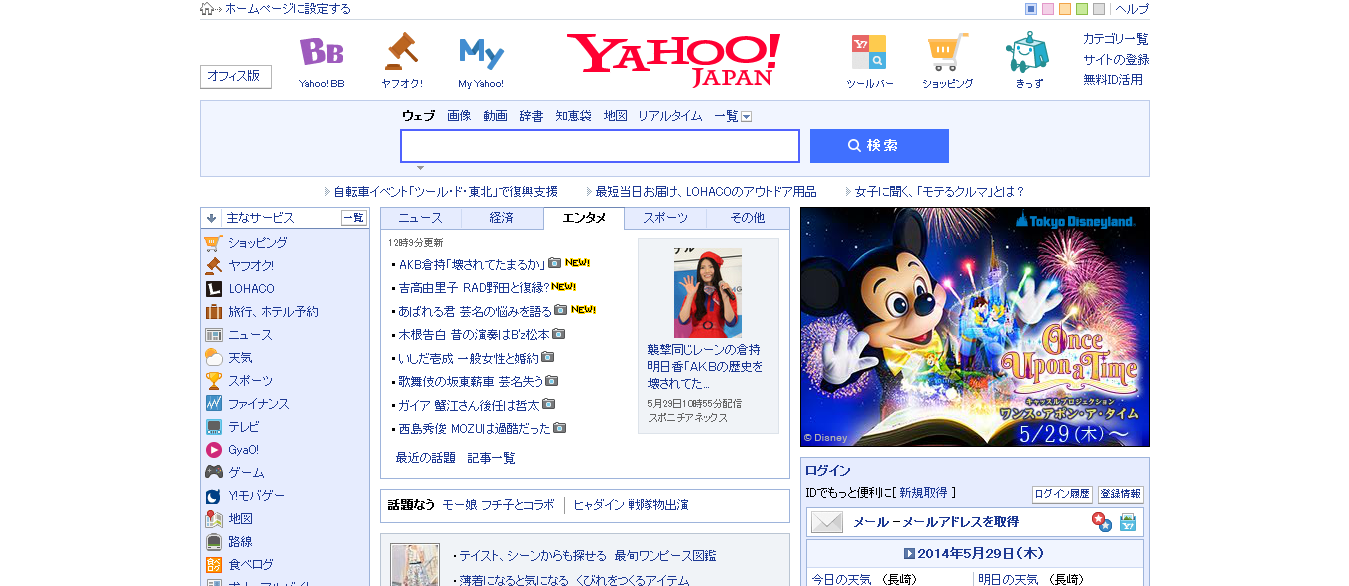Click the play arrow before 2014年5月29日
The height and width of the screenshot is (586, 1349).
[x=909, y=553]
